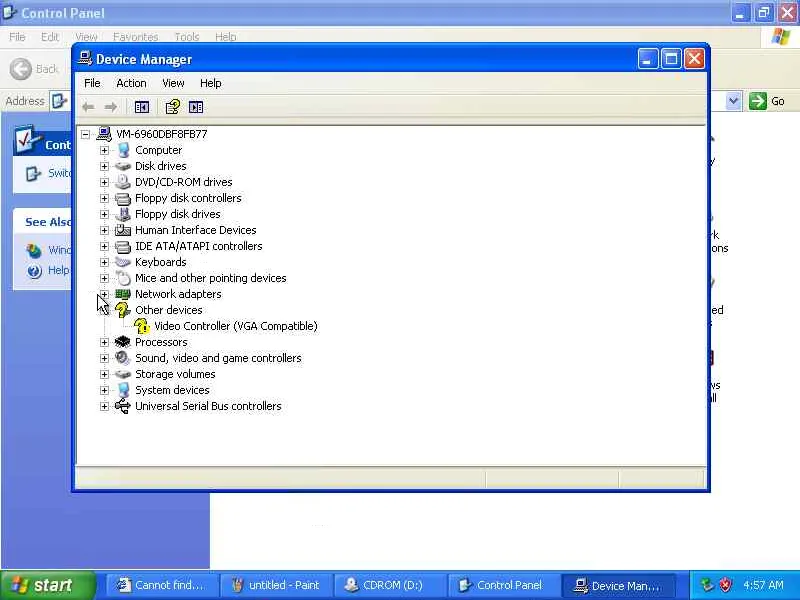Switch to the 'Cannot find...' taskbar window
The height and width of the screenshot is (600, 800).
pos(163,585)
